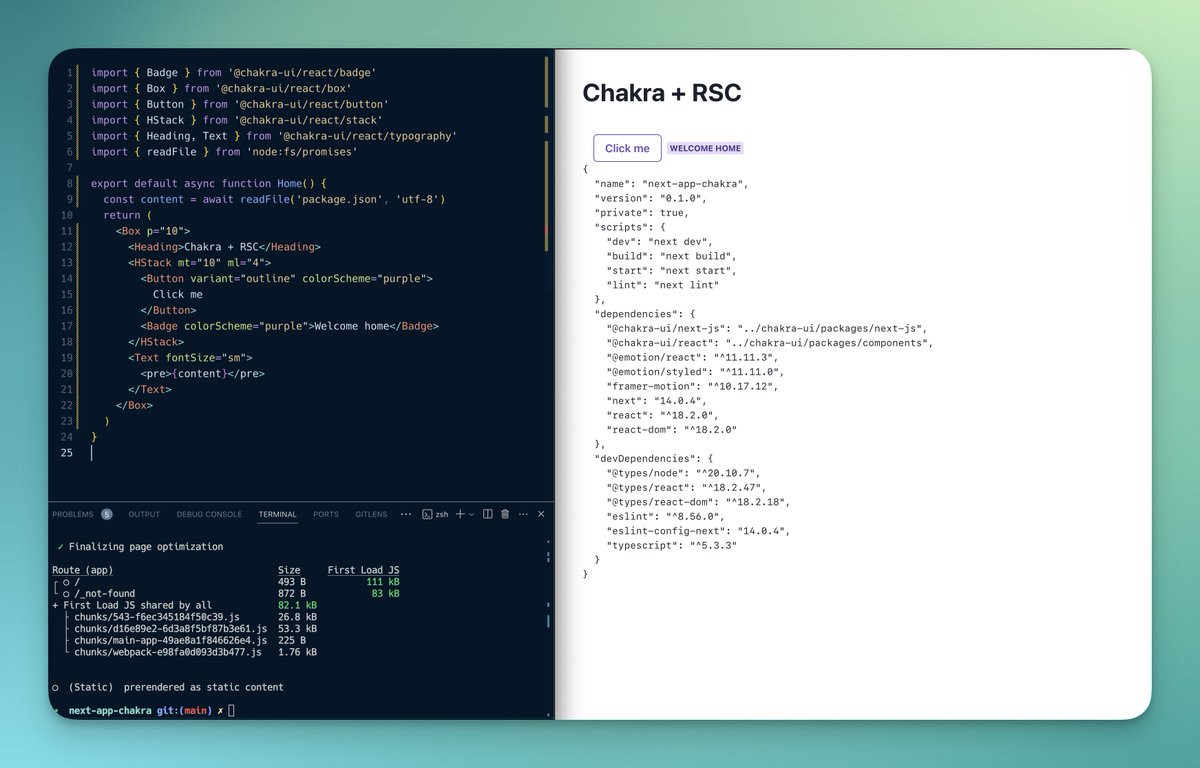Click the 'Route (app)' terminal header
Image resolution: width=1200 pixels, height=768 pixels.
point(83,570)
